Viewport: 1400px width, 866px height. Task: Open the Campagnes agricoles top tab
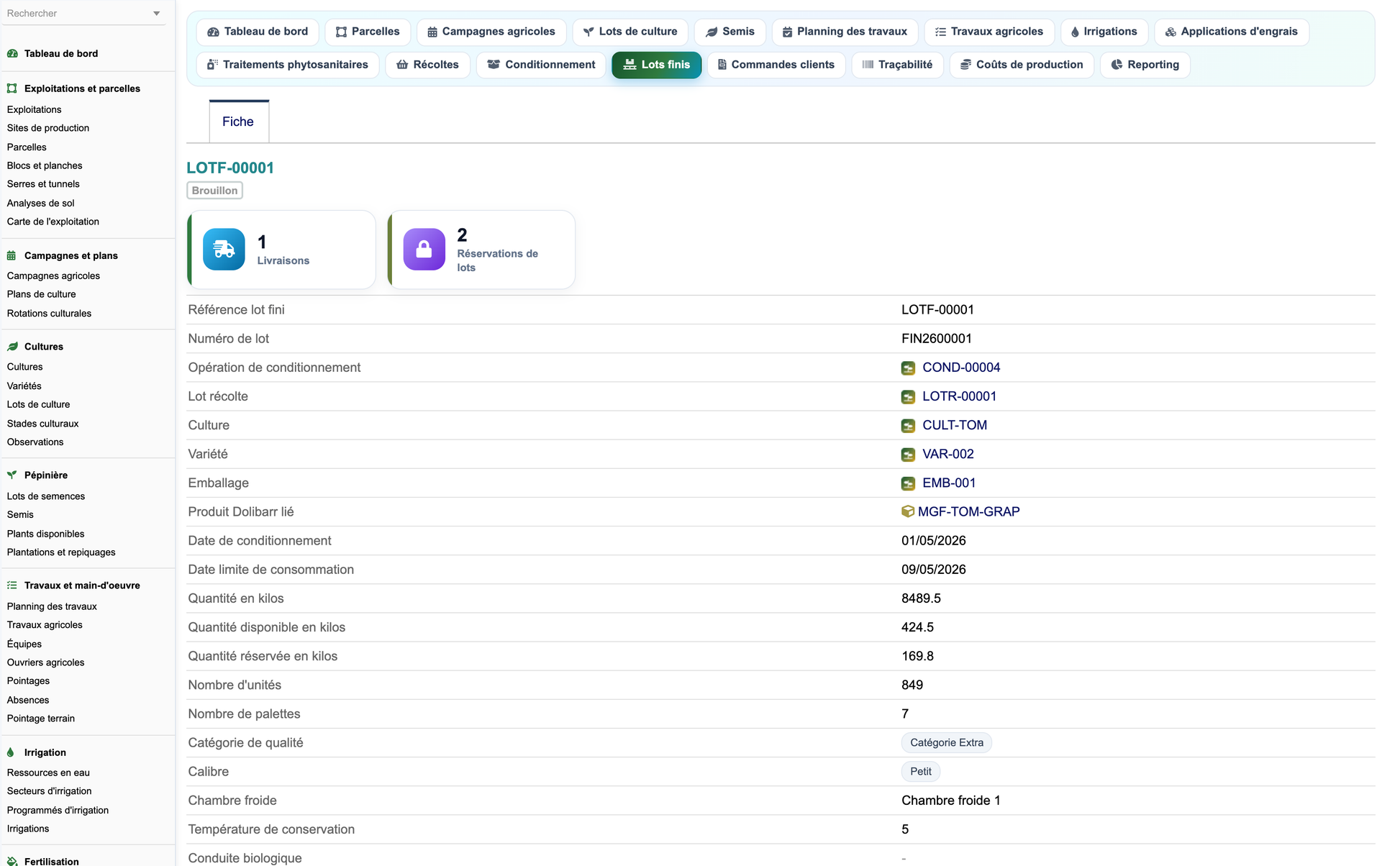click(x=491, y=32)
